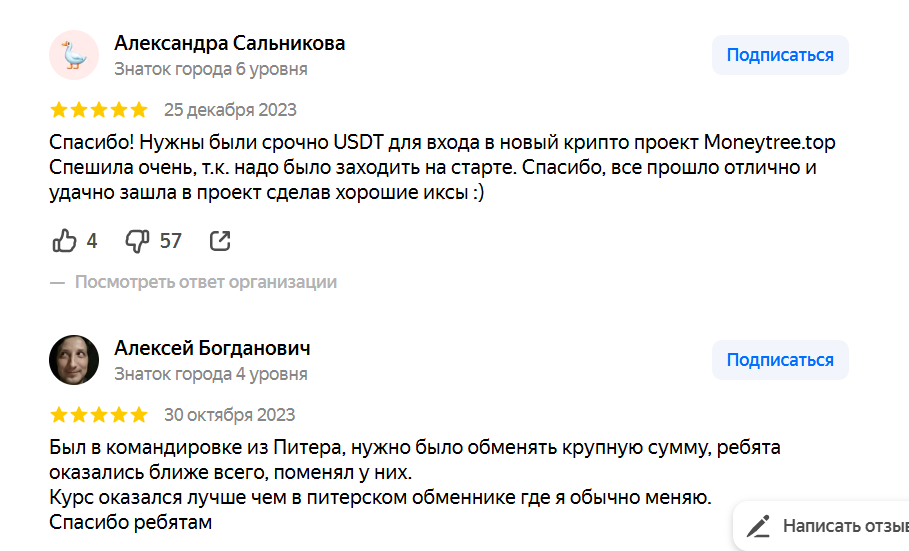Click the dislike count 57

pyautogui.click(x=171, y=241)
